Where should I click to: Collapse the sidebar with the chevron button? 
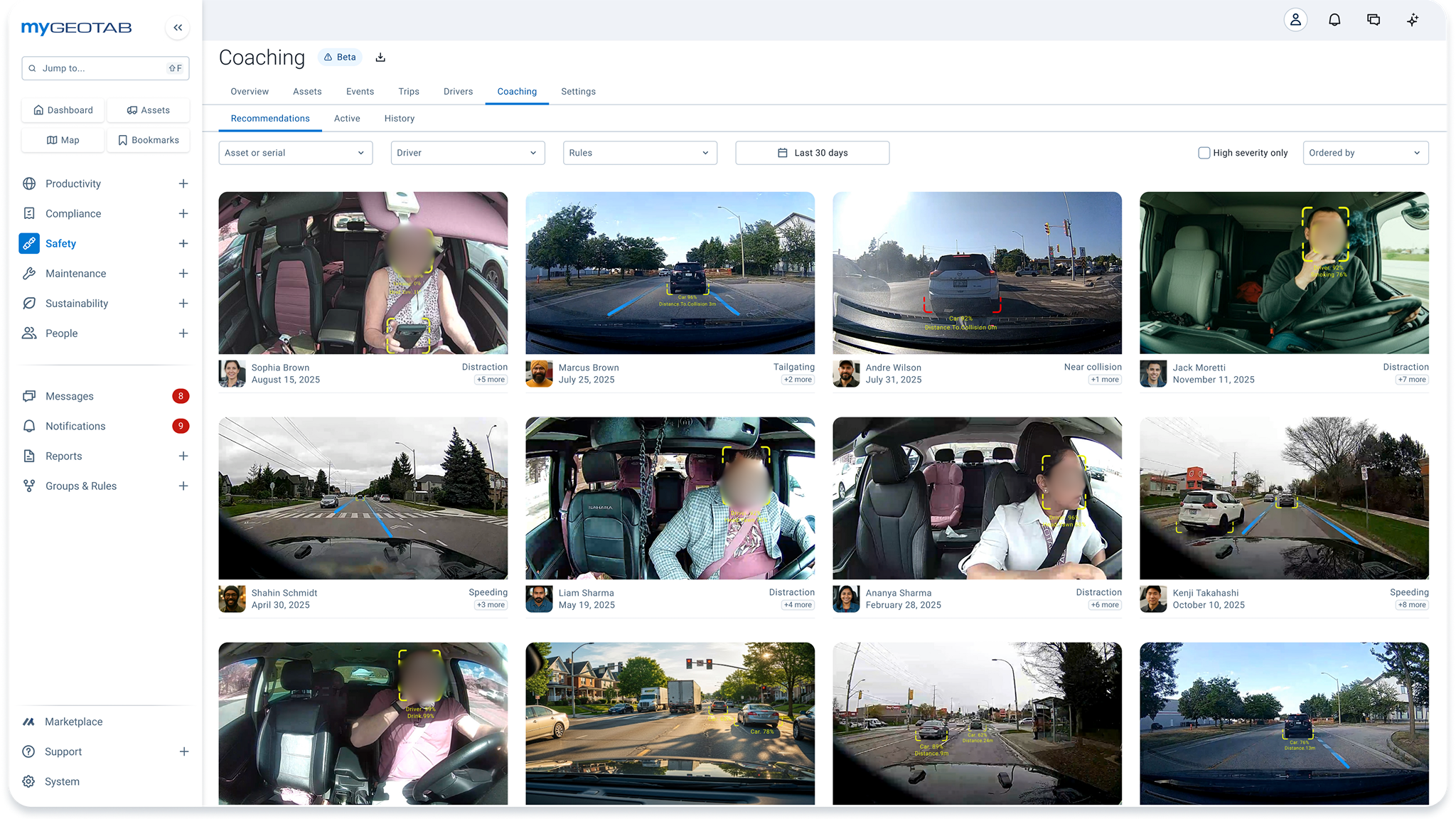click(178, 28)
